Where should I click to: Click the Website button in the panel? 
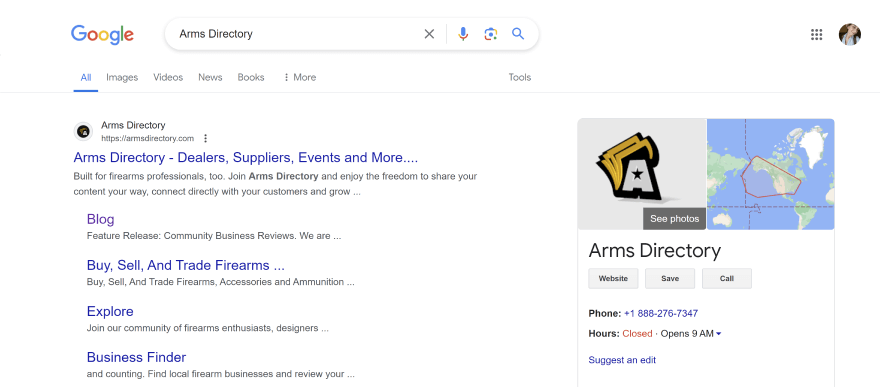[x=613, y=279]
